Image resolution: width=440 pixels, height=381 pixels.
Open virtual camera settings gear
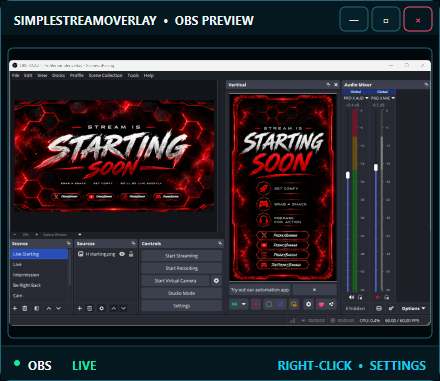click(x=216, y=281)
